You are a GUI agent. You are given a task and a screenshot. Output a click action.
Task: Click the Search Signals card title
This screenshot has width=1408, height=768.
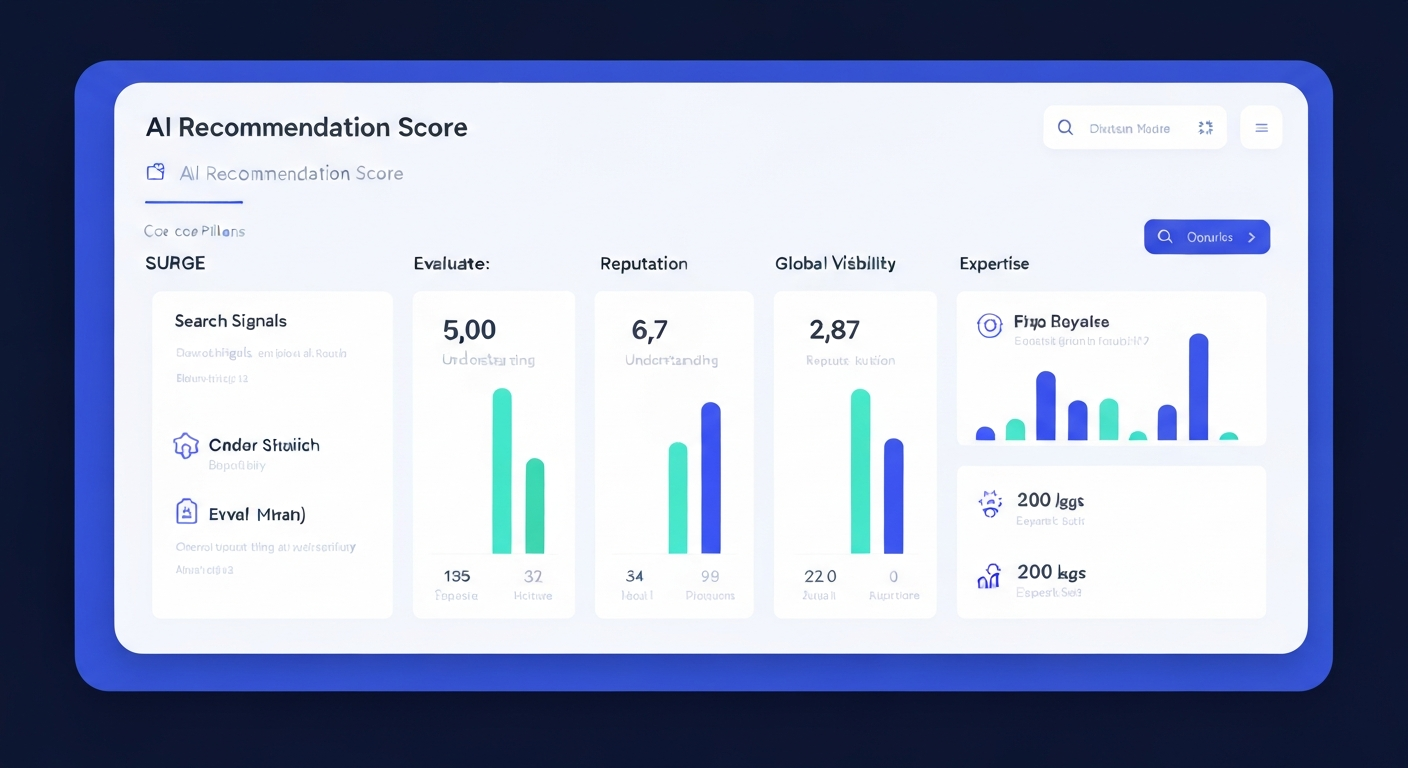point(231,321)
